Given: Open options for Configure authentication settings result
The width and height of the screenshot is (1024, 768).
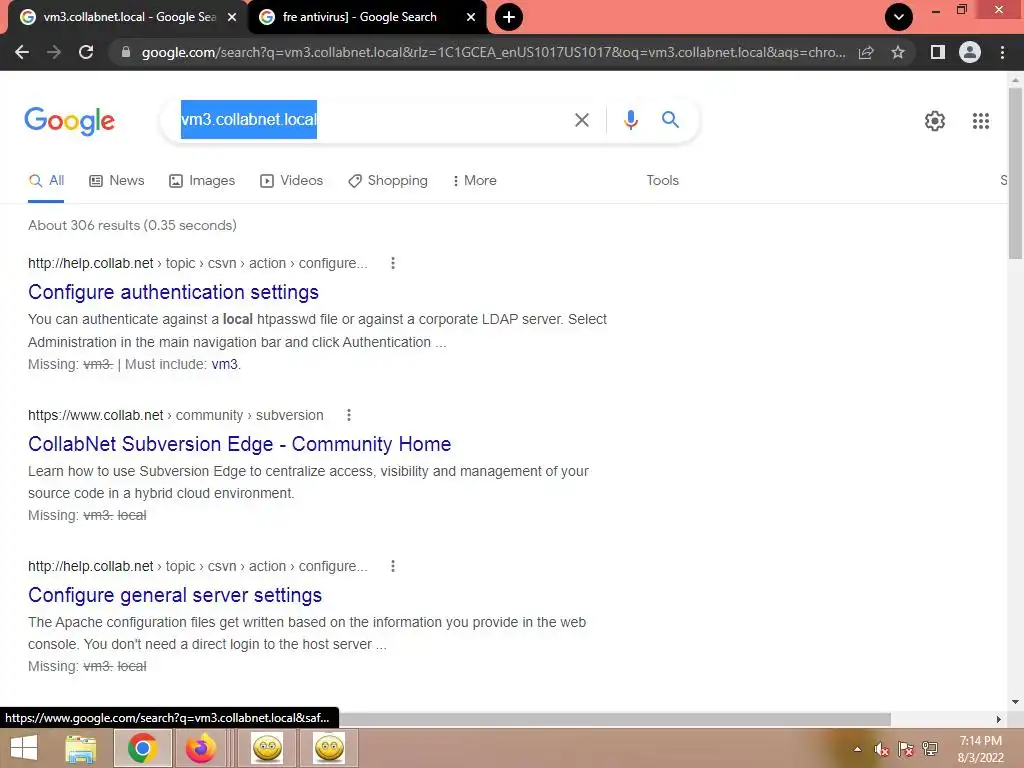Looking at the screenshot, I should [x=392, y=263].
